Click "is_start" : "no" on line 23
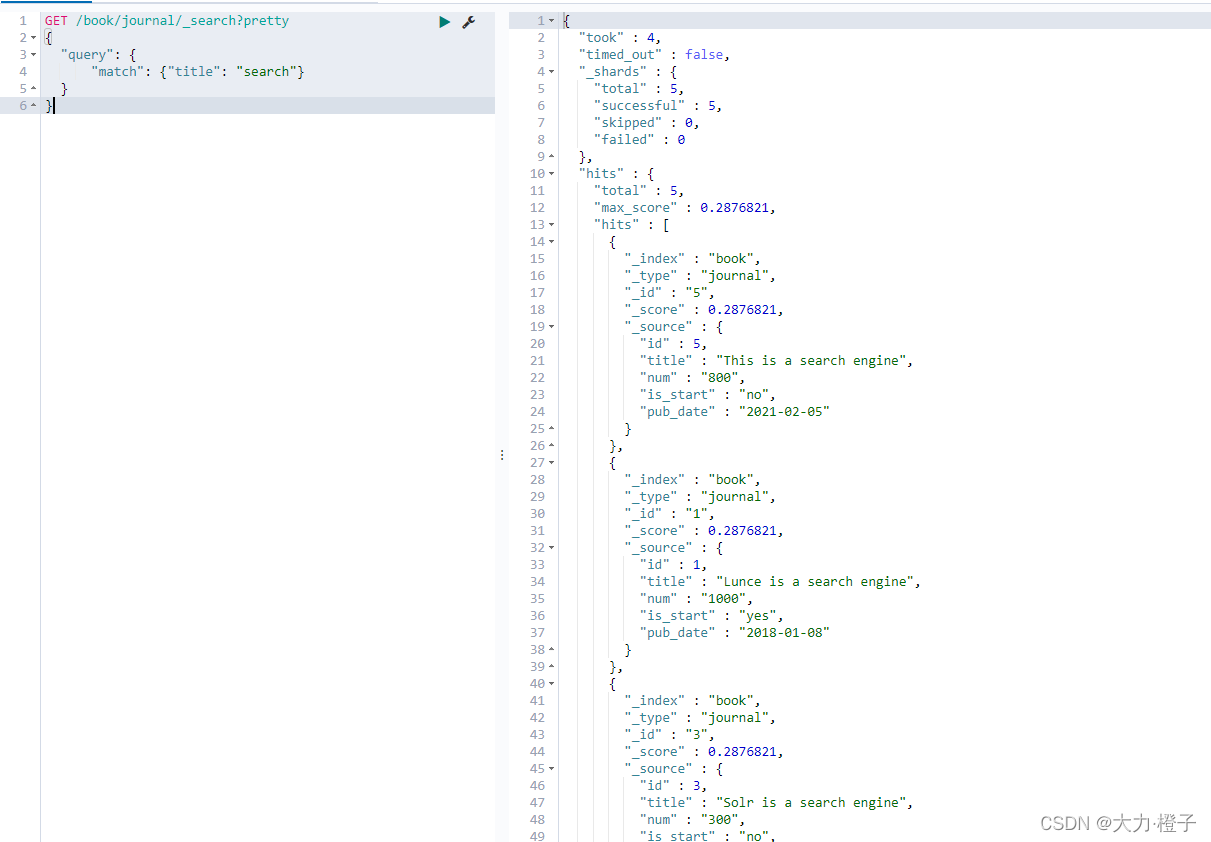This screenshot has height=842, width=1211. [x=708, y=394]
